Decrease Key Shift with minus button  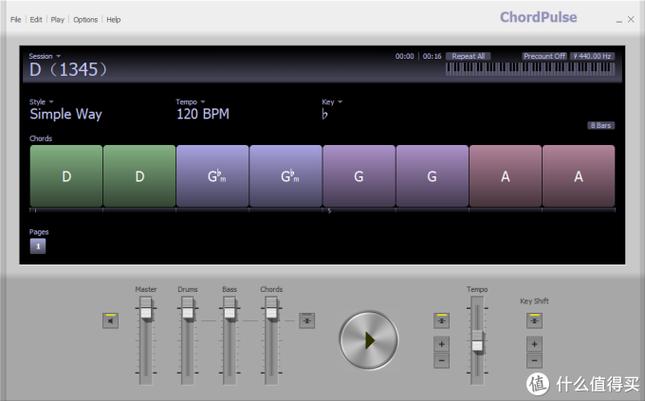pos(534,361)
